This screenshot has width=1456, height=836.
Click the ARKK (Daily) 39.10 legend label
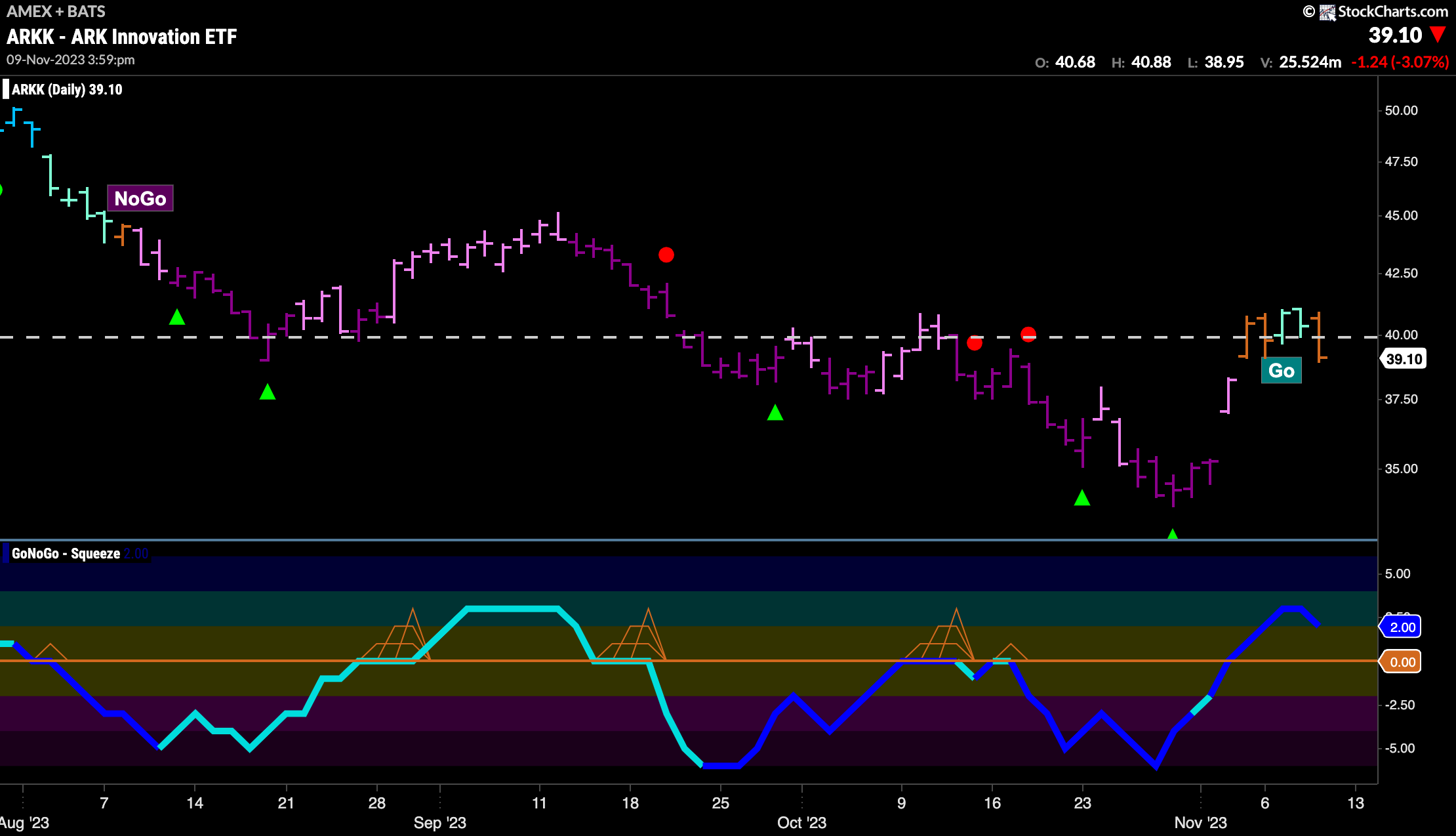(x=67, y=89)
